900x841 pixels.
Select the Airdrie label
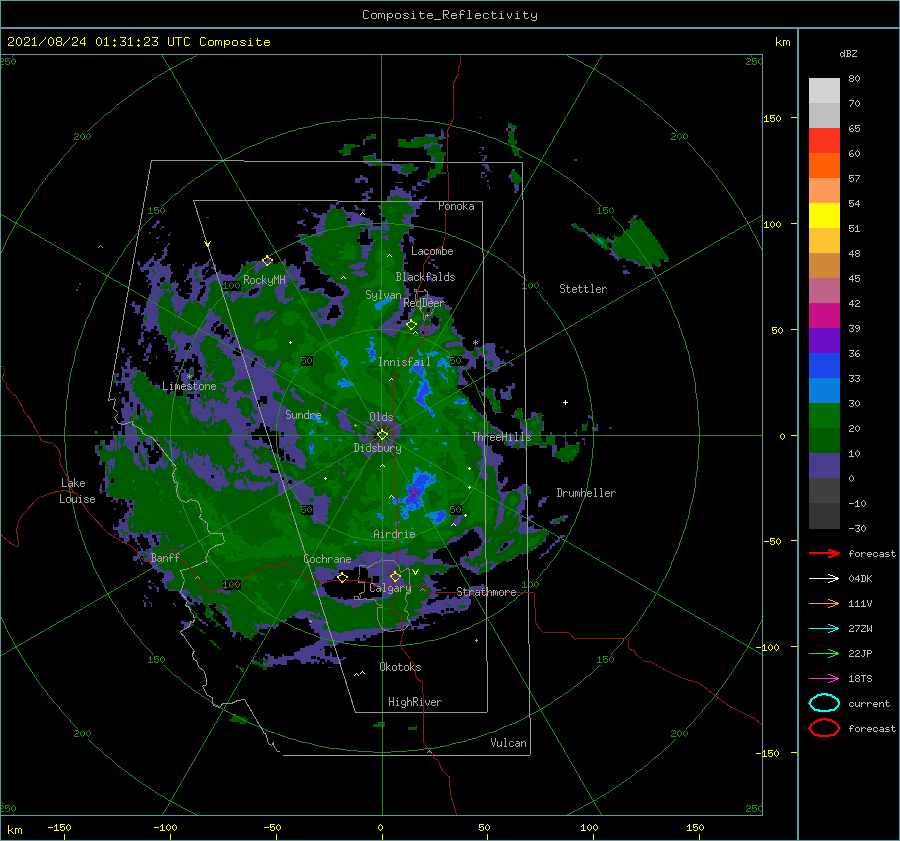click(x=394, y=534)
